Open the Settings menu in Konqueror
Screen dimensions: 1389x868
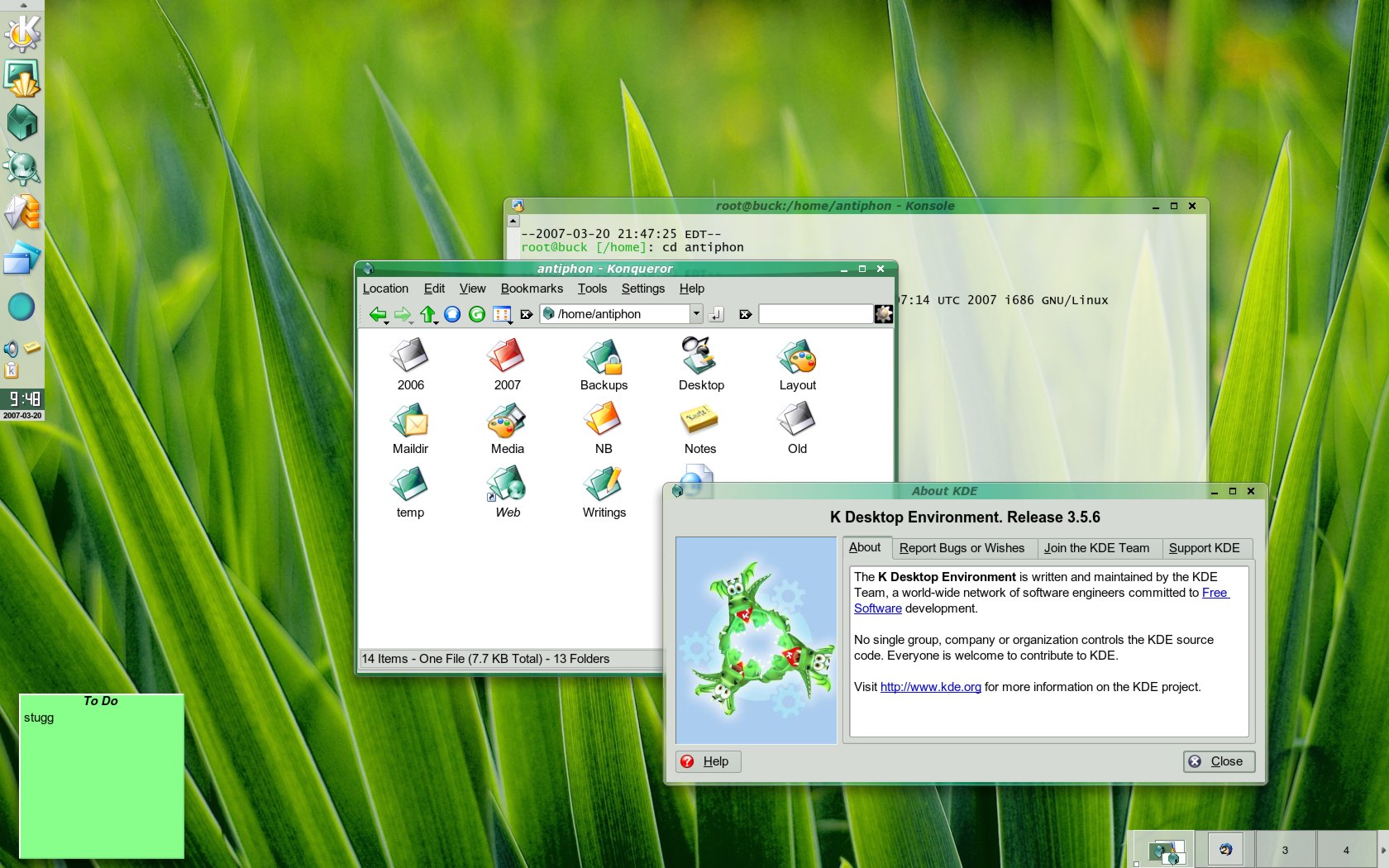tap(642, 289)
